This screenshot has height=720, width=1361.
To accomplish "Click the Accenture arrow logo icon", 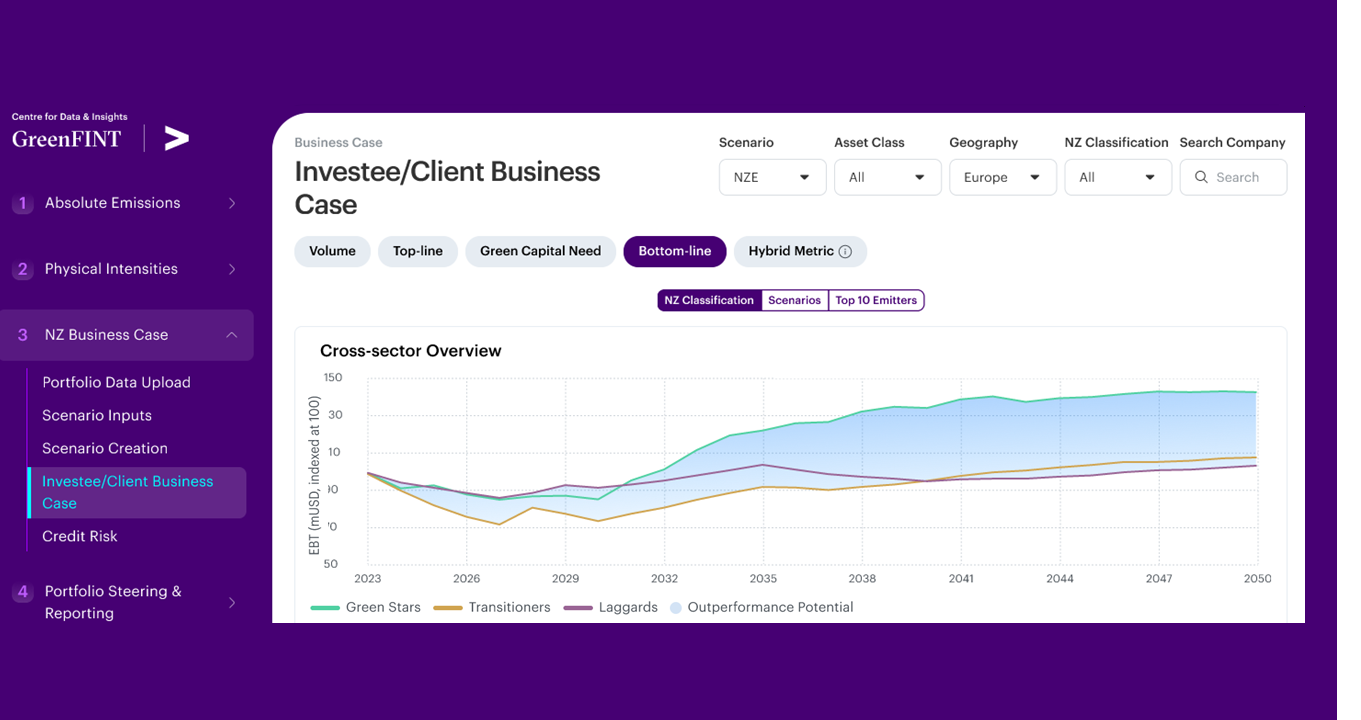I will click(x=177, y=139).
